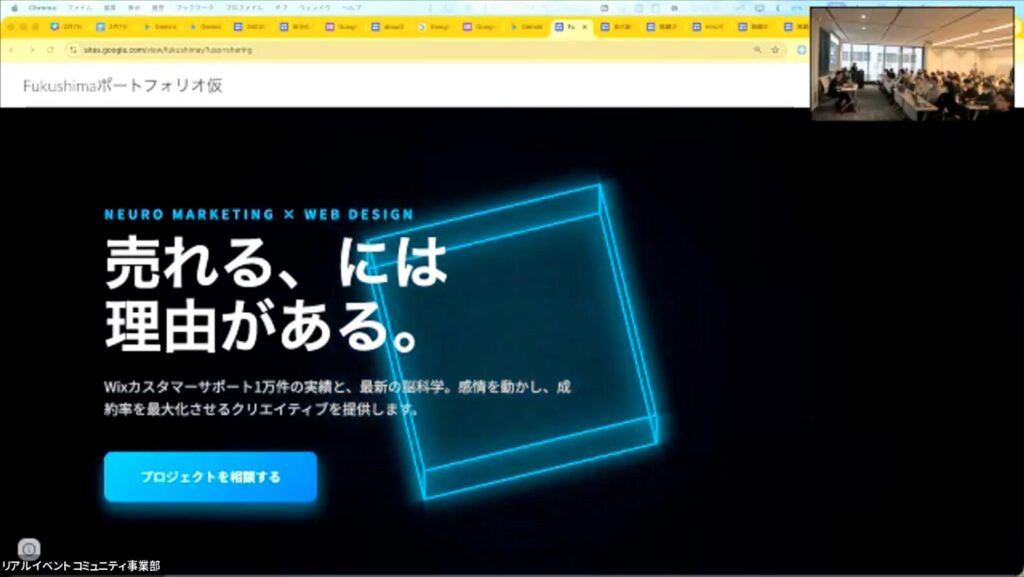Open the Chrome menu in the menu bar
Screen dimensions: 1024x577
pyautogui.click(x=43, y=8)
